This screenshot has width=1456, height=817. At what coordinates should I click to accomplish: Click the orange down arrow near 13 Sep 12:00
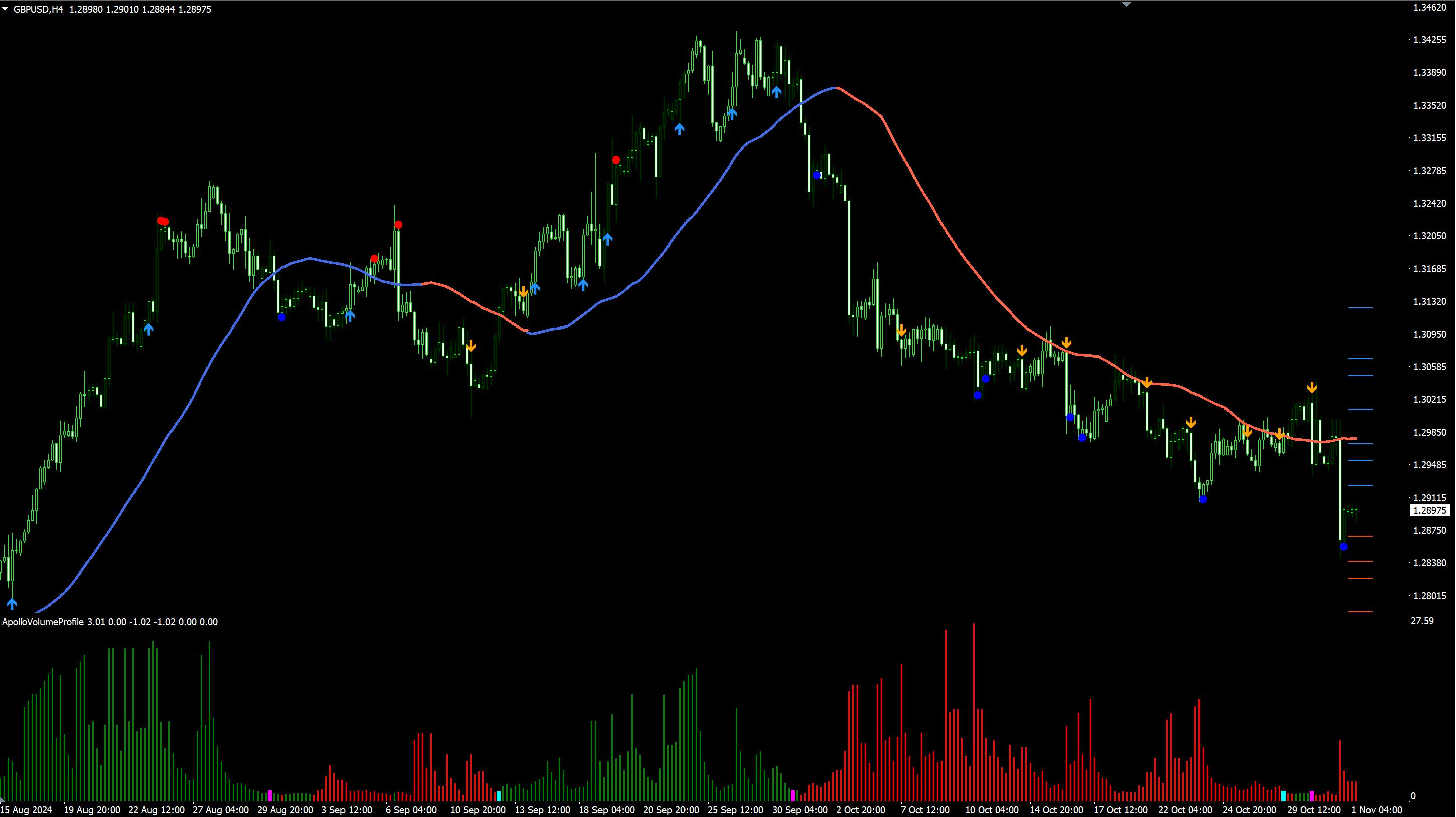tap(524, 292)
